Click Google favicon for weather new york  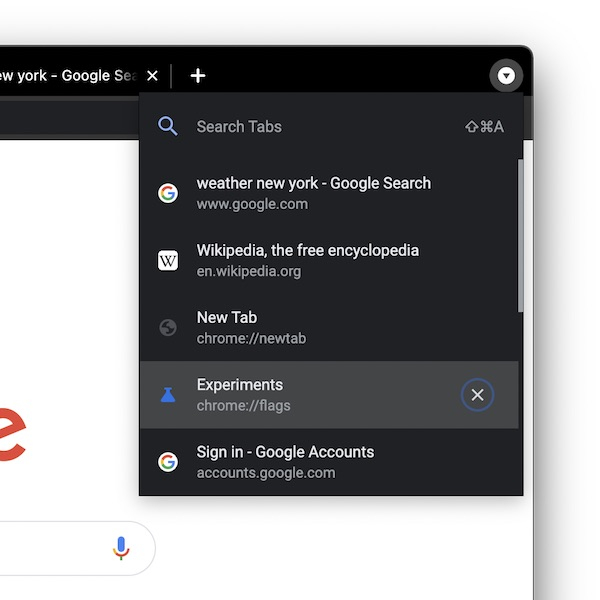point(168,194)
